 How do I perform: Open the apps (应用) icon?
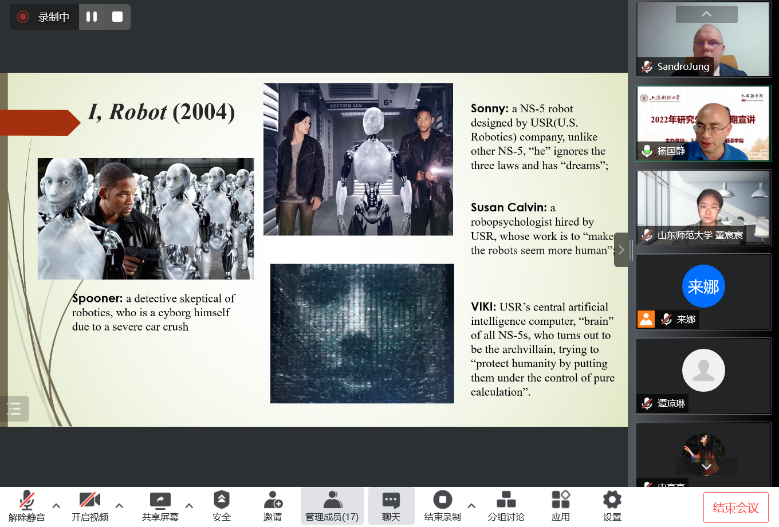pyautogui.click(x=560, y=505)
